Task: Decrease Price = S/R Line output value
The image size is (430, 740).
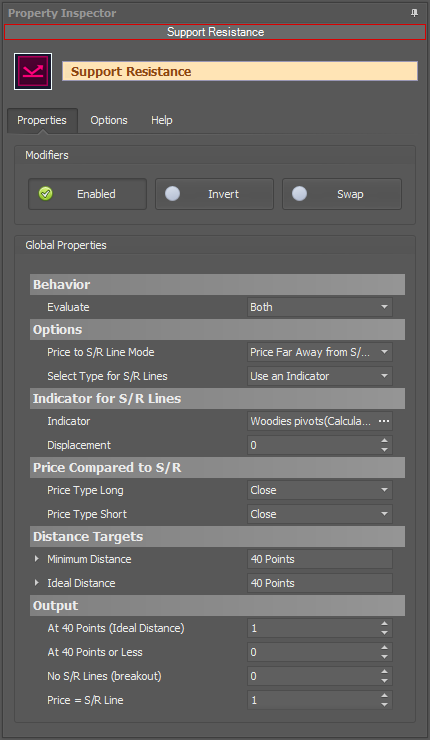Action: 385,705
